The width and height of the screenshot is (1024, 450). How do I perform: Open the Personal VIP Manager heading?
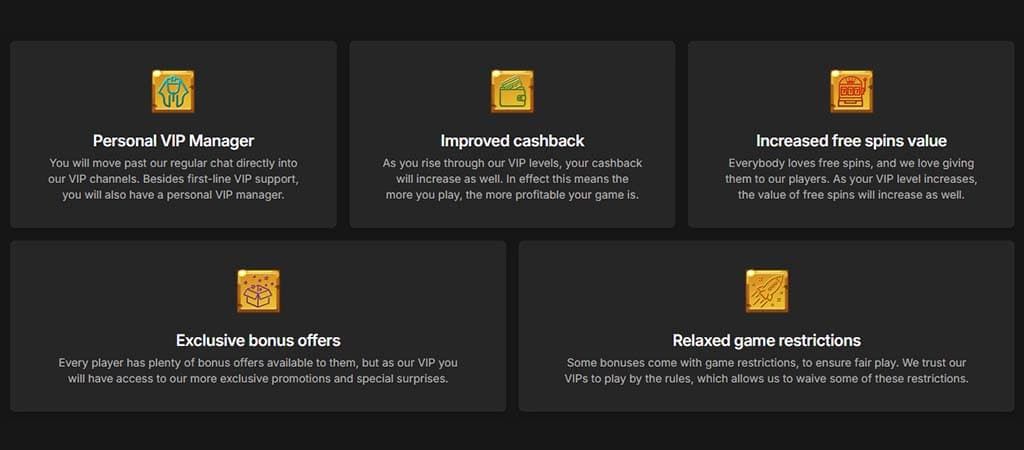point(173,140)
